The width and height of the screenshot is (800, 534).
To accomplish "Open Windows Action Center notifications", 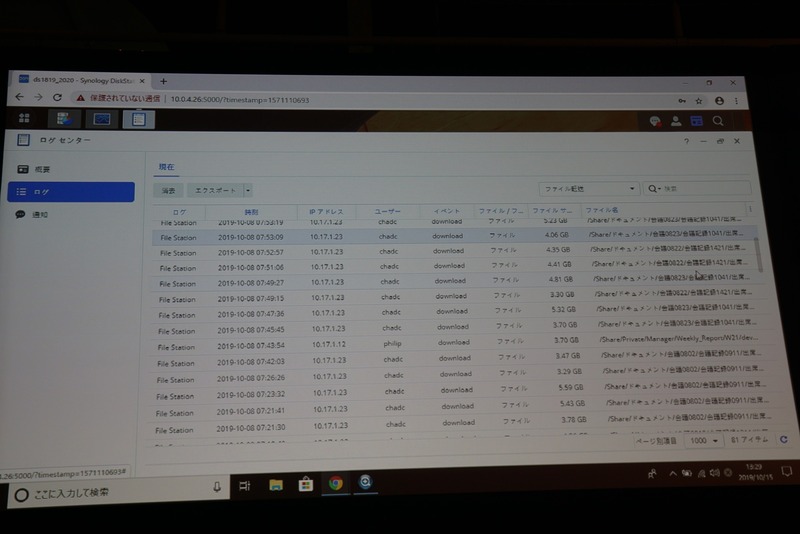I will (x=787, y=471).
